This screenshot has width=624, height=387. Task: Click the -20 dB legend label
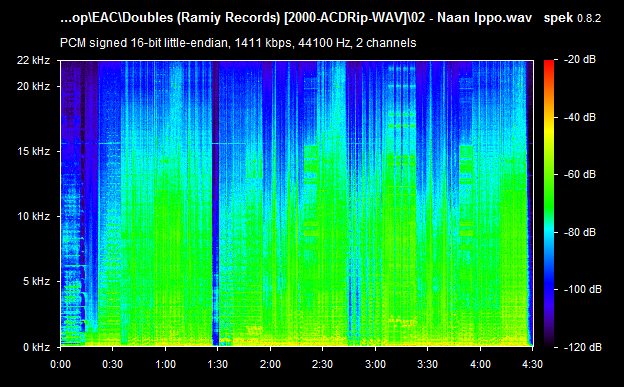pos(580,59)
